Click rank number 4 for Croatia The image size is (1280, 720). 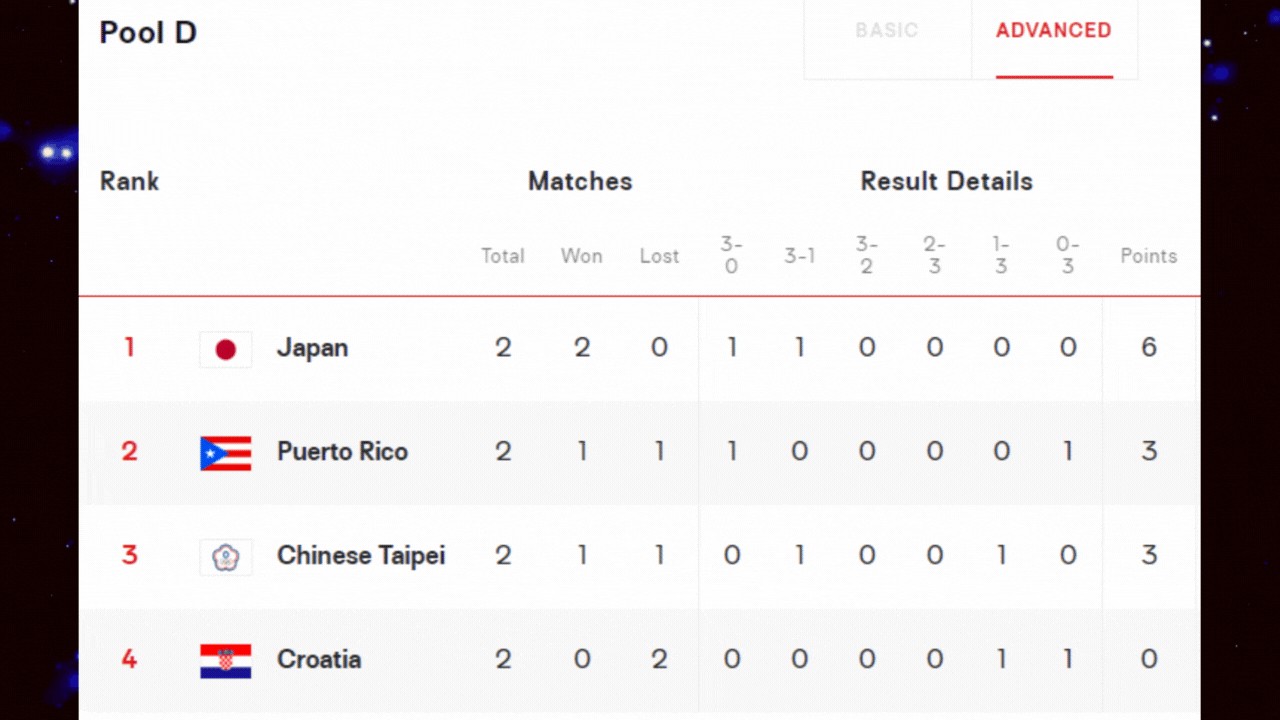(x=129, y=660)
